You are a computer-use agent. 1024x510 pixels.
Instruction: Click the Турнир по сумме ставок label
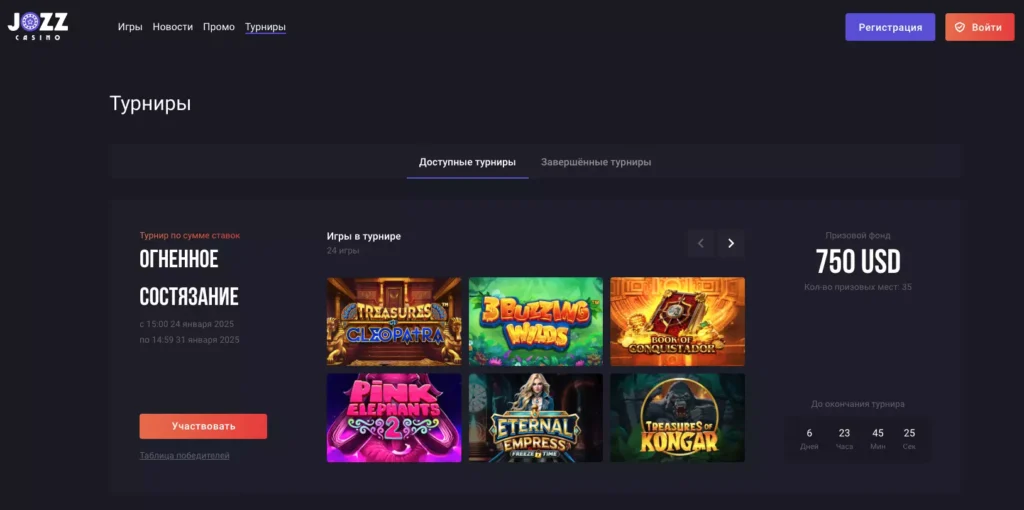click(189, 236)
